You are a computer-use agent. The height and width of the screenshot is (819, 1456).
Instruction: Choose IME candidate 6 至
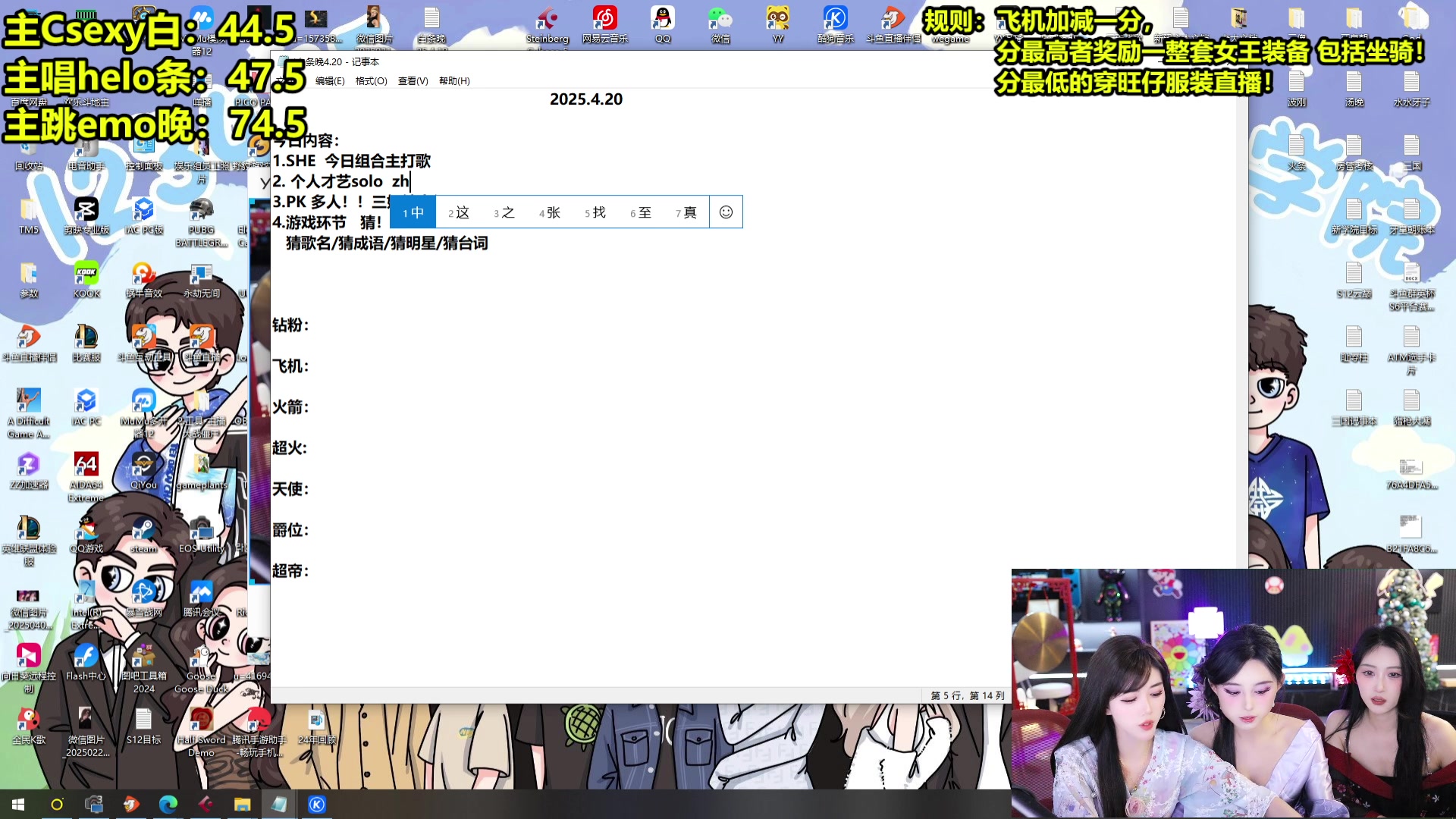point(641,212)
